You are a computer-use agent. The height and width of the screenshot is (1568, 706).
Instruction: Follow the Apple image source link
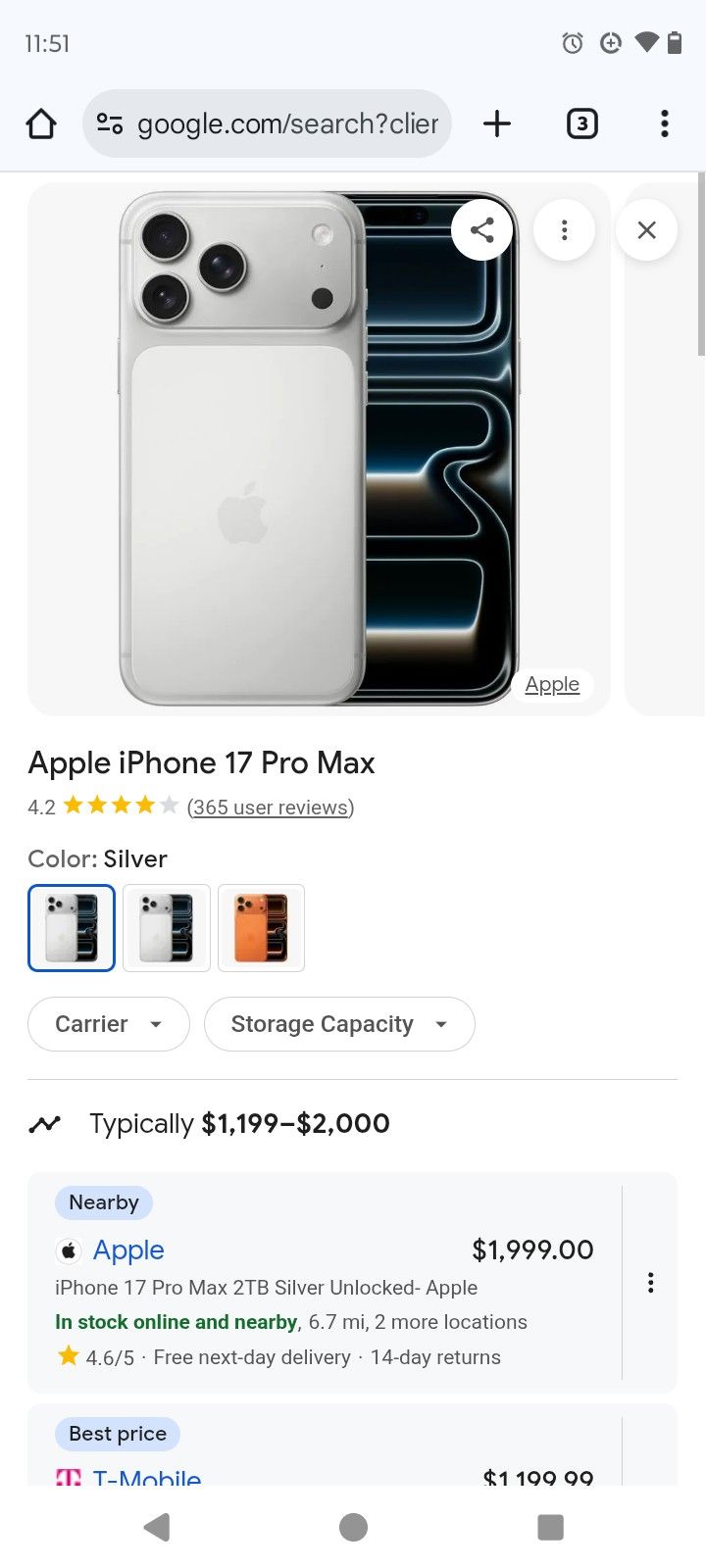(x=552, y=684)
